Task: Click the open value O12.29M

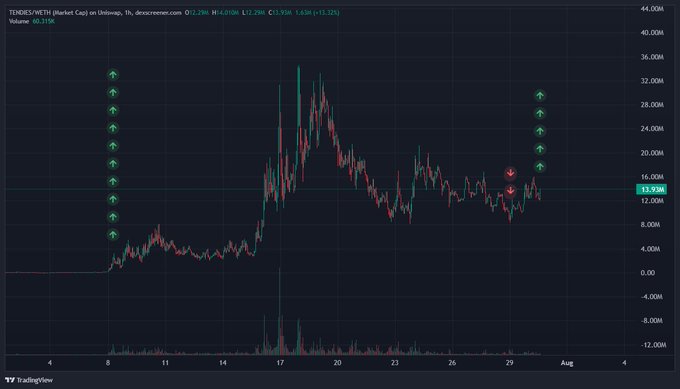Action: point(197,13)
